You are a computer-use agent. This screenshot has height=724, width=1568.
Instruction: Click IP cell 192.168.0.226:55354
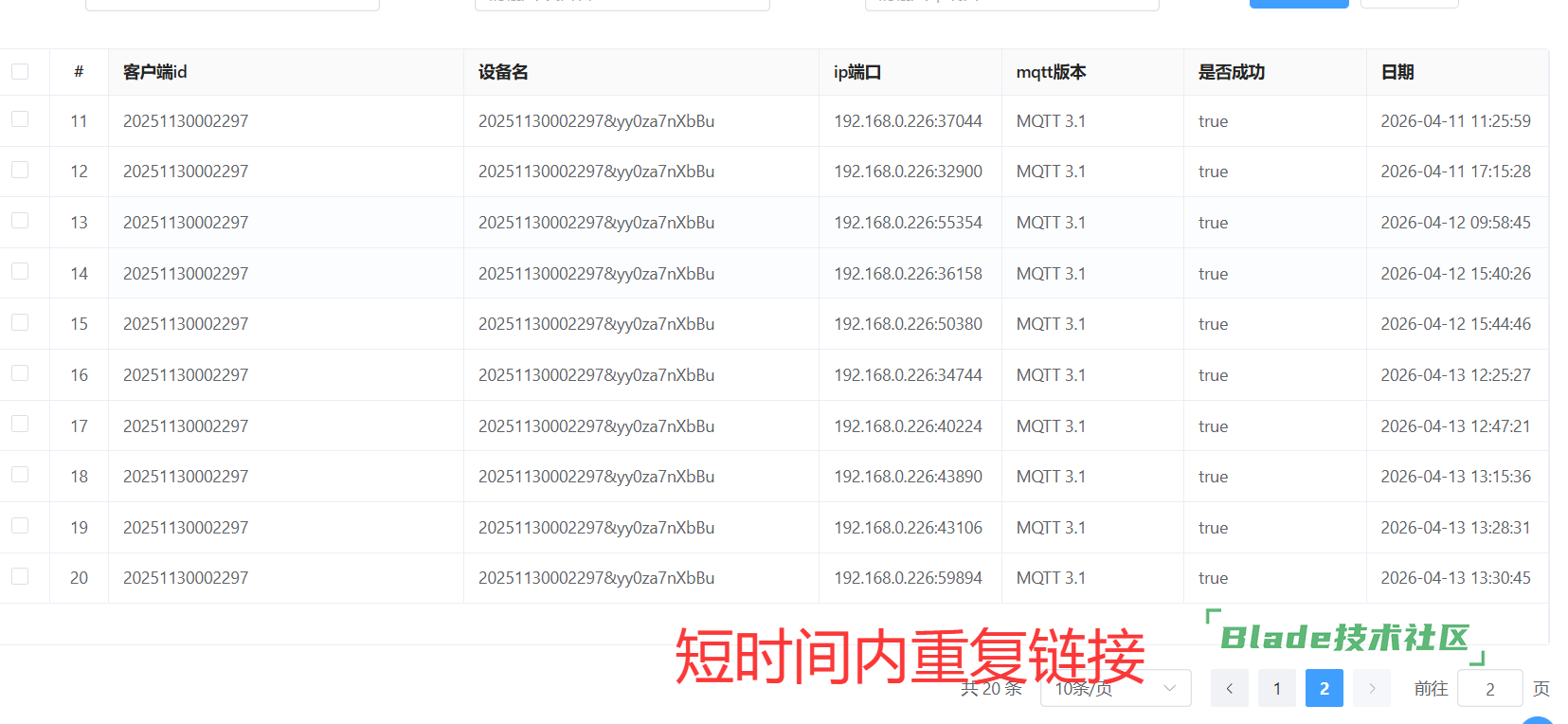(x=908, y=223)
